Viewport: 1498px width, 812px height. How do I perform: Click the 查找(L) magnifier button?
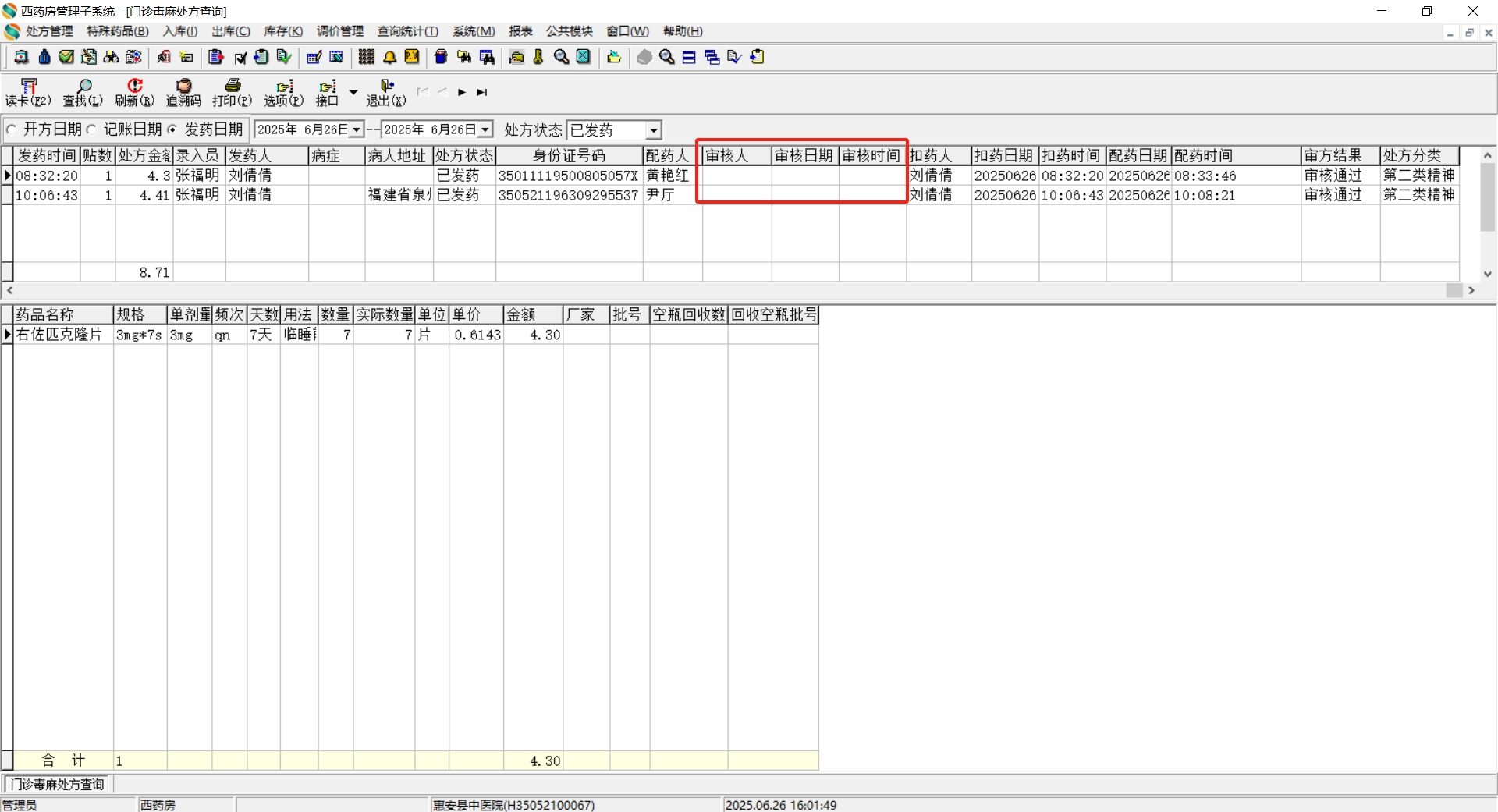83,92
